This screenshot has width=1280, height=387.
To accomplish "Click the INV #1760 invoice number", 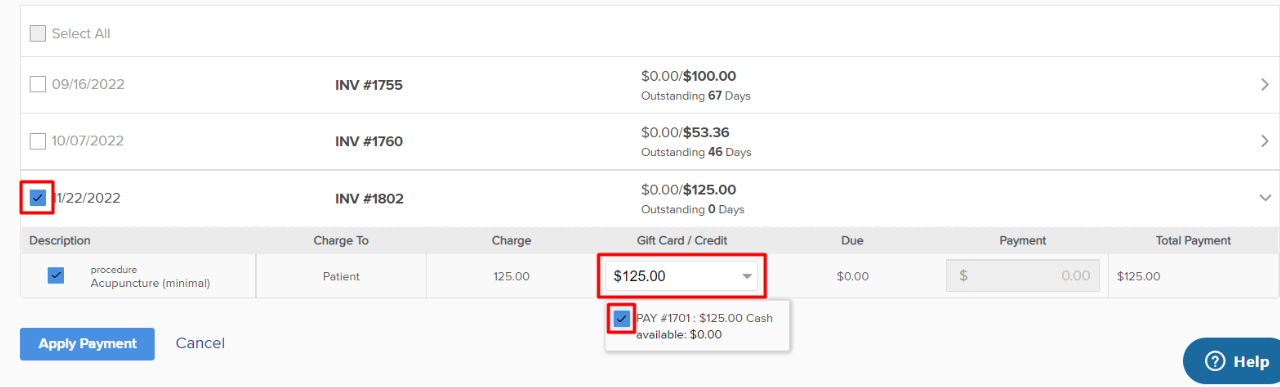I will tap(369, 142).
